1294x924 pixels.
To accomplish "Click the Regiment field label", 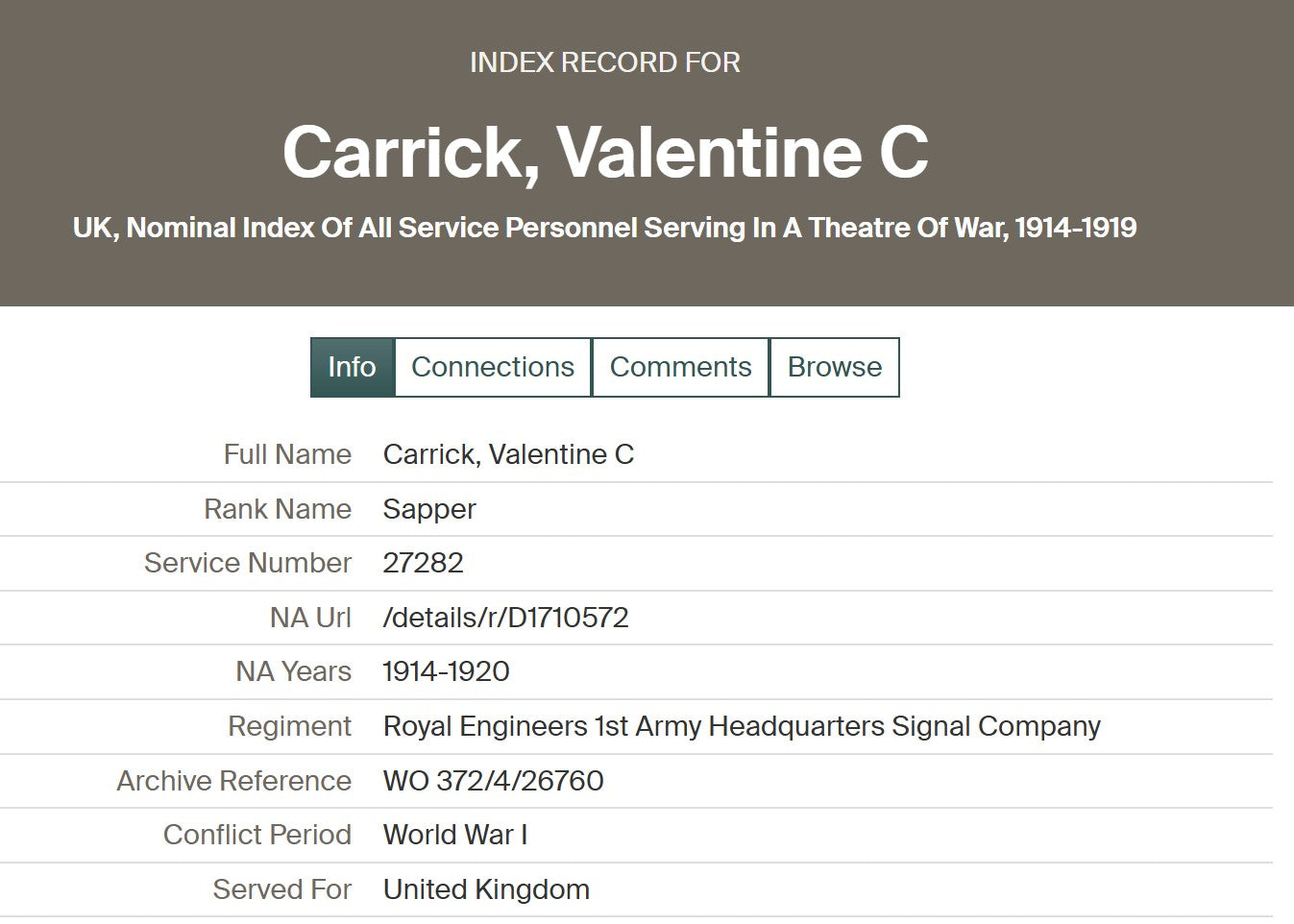I will 289,726.
